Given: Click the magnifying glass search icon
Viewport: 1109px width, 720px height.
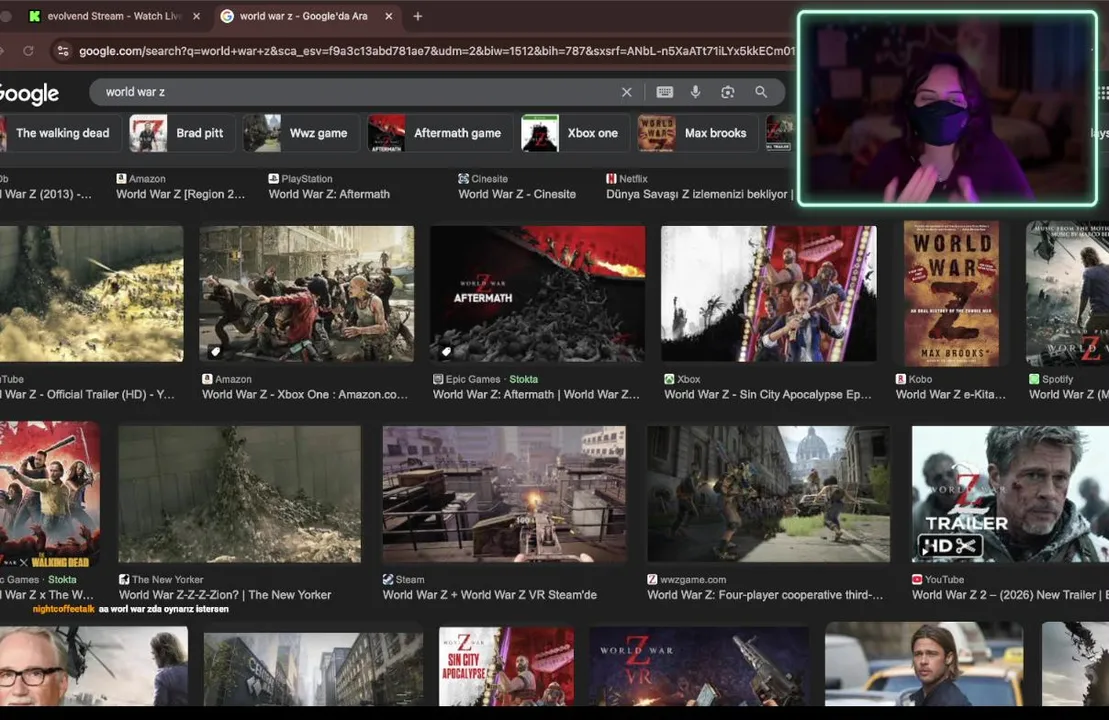Looking at the screenshot, I should [x=761, y=92].
